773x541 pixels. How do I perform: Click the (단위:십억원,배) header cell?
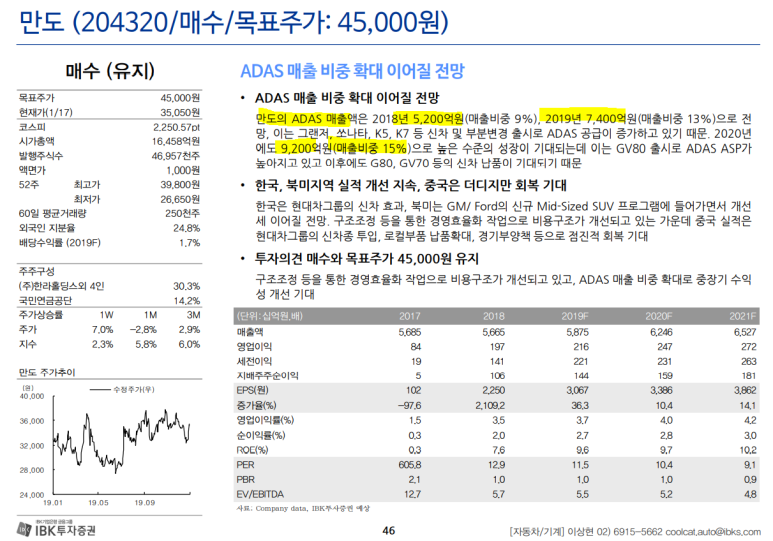pyautogui.click(x=270, y=316)
